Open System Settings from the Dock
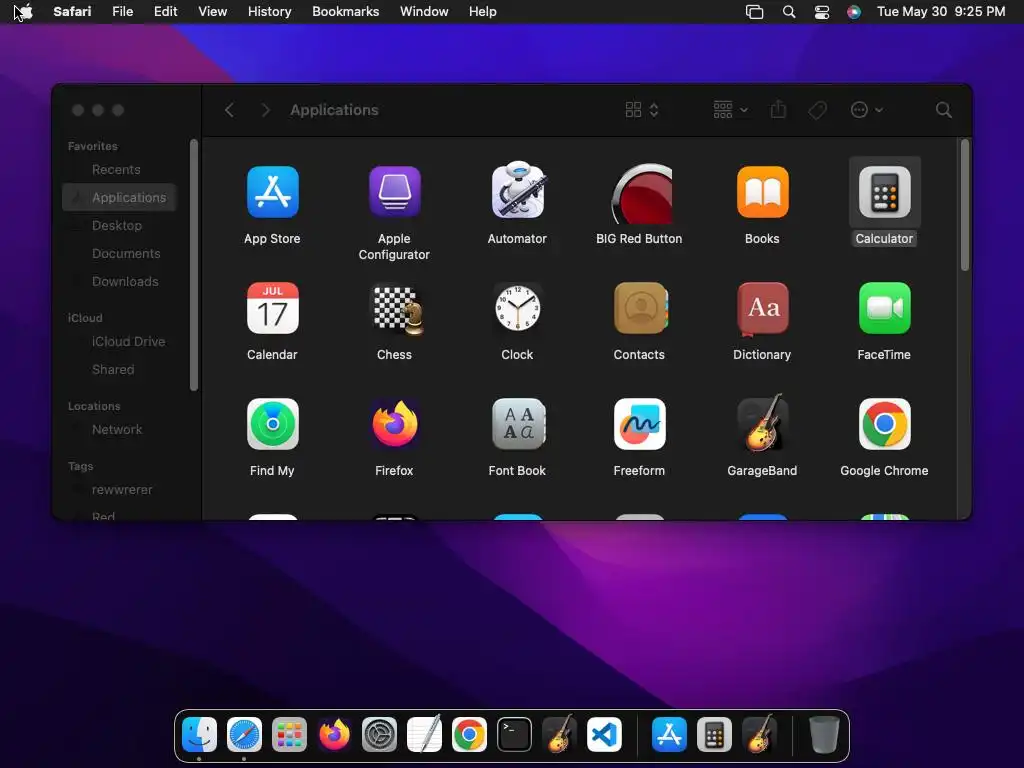 (379, 735)
